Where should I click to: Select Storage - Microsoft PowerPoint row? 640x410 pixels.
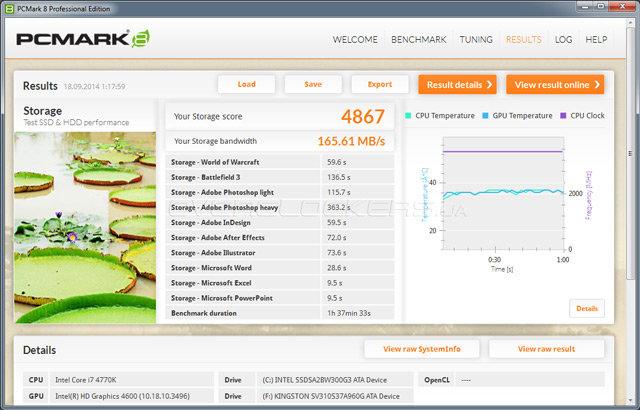point(280,298)
